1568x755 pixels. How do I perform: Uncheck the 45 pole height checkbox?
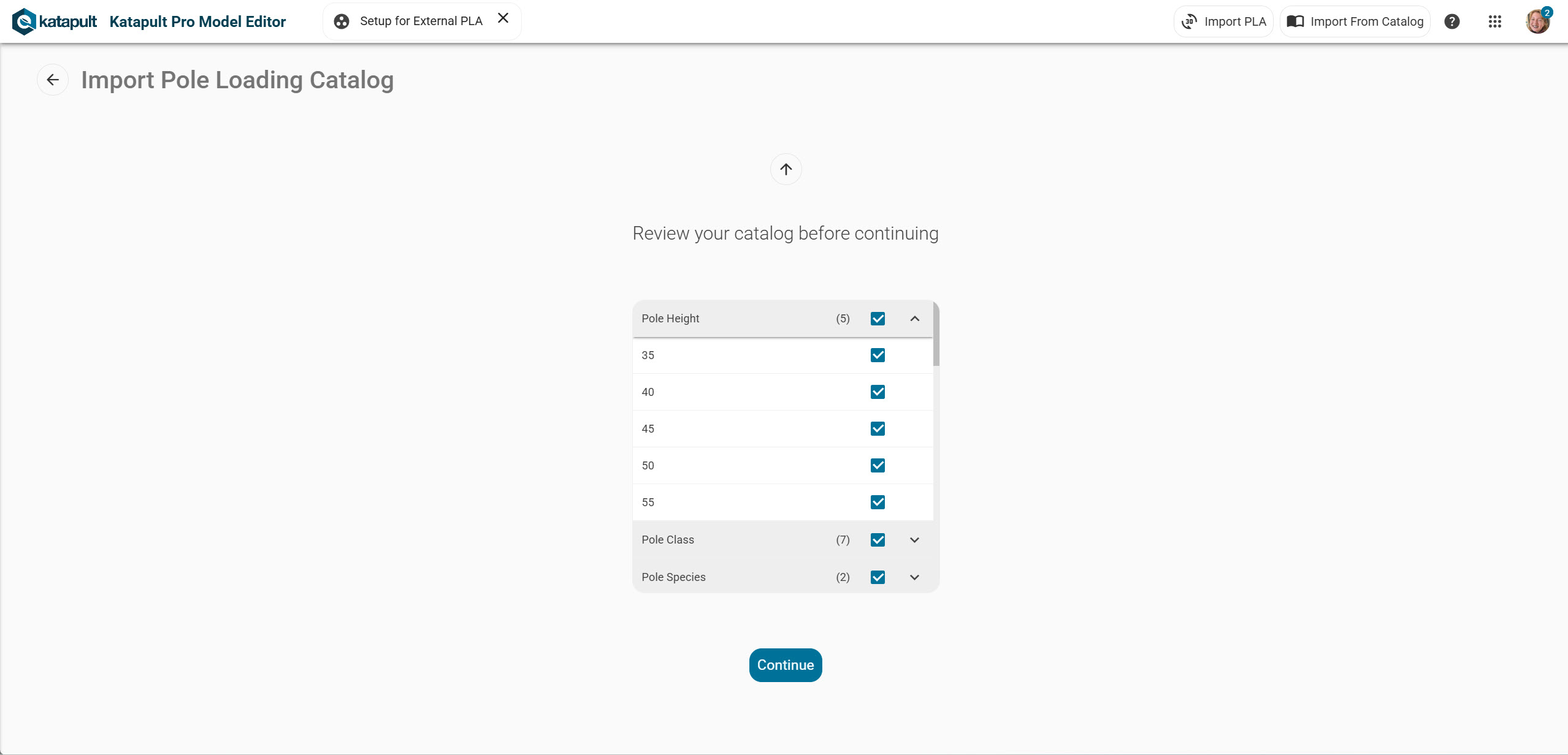coord(878,429)
